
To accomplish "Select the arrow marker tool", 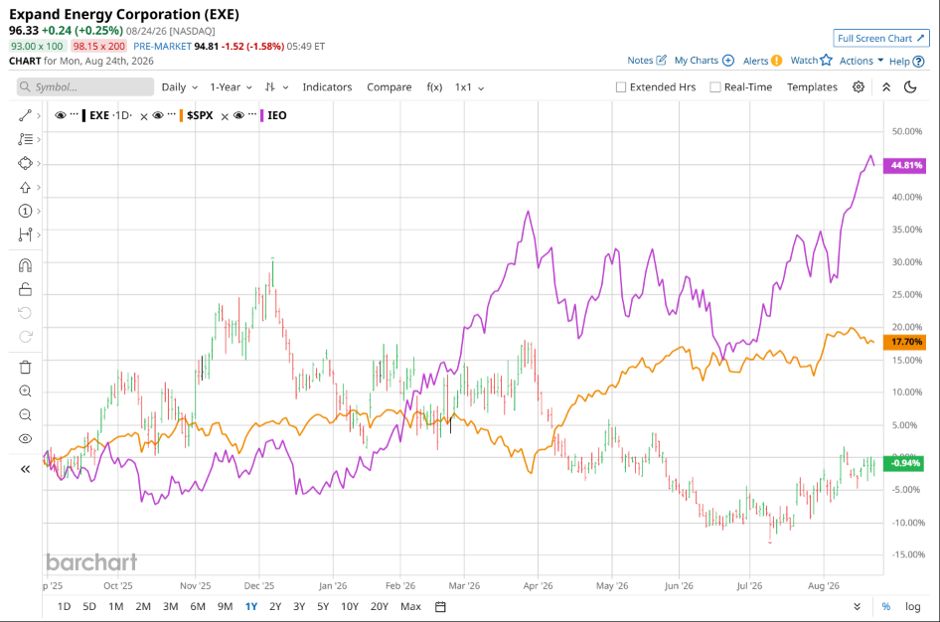I will 25,188.
